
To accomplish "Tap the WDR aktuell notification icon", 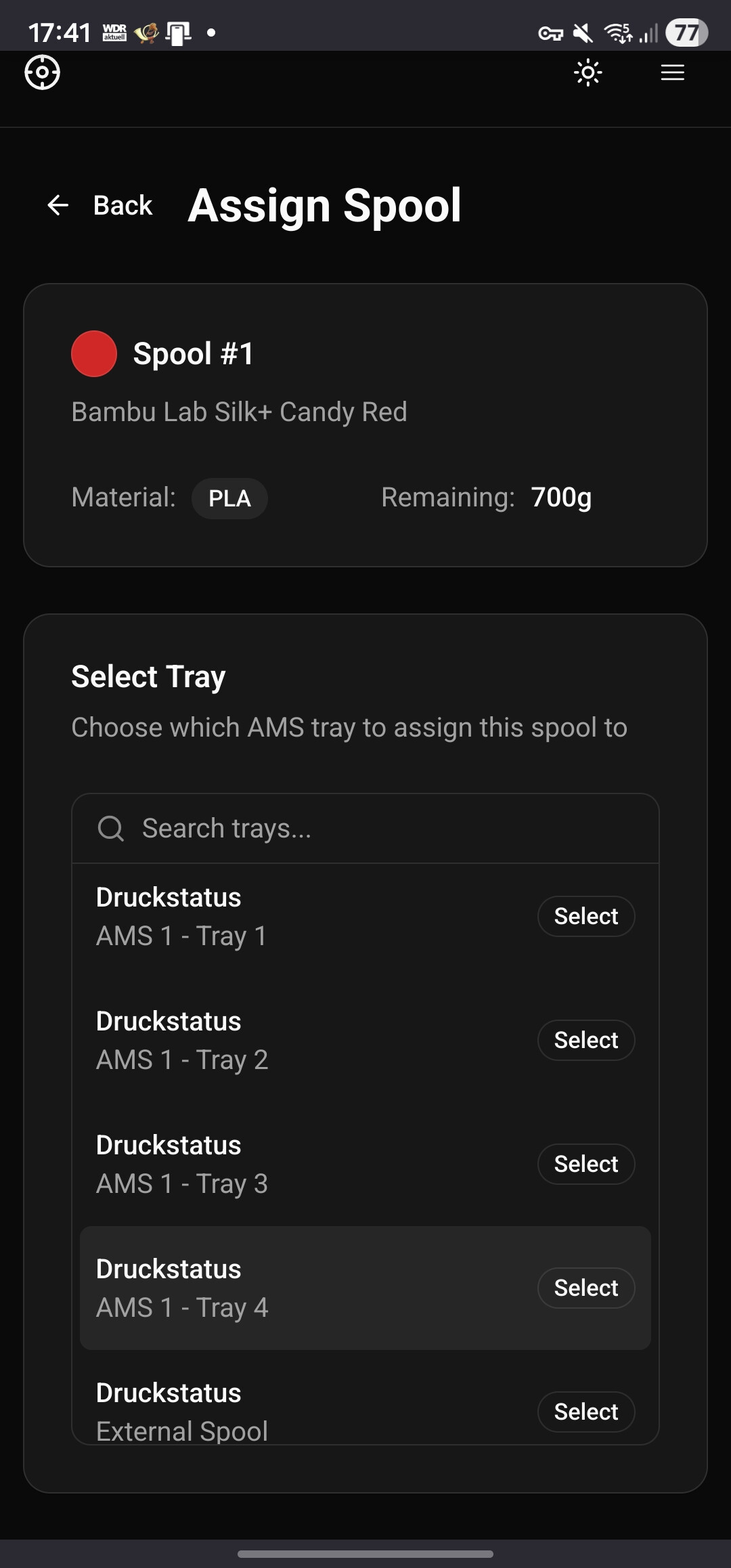I will click(x=114, y=32).
